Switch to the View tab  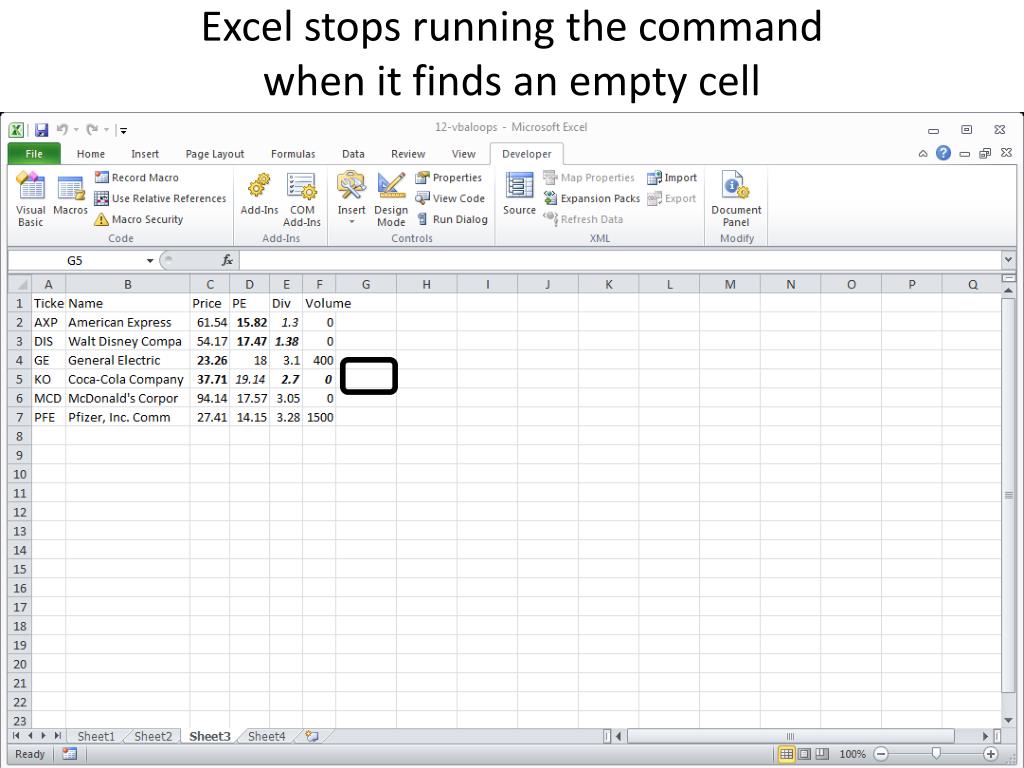click(464, 154)
